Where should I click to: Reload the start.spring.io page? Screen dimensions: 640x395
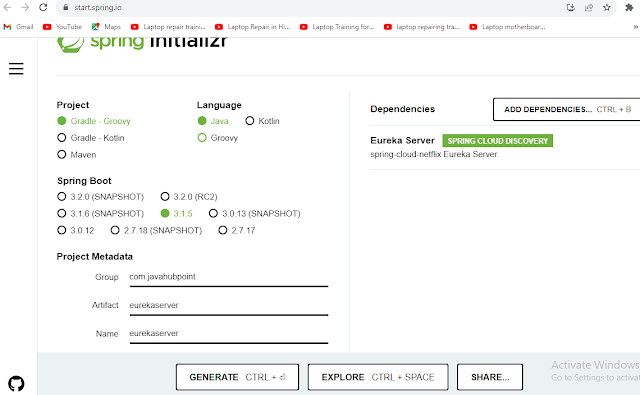[x=43, y=7]
